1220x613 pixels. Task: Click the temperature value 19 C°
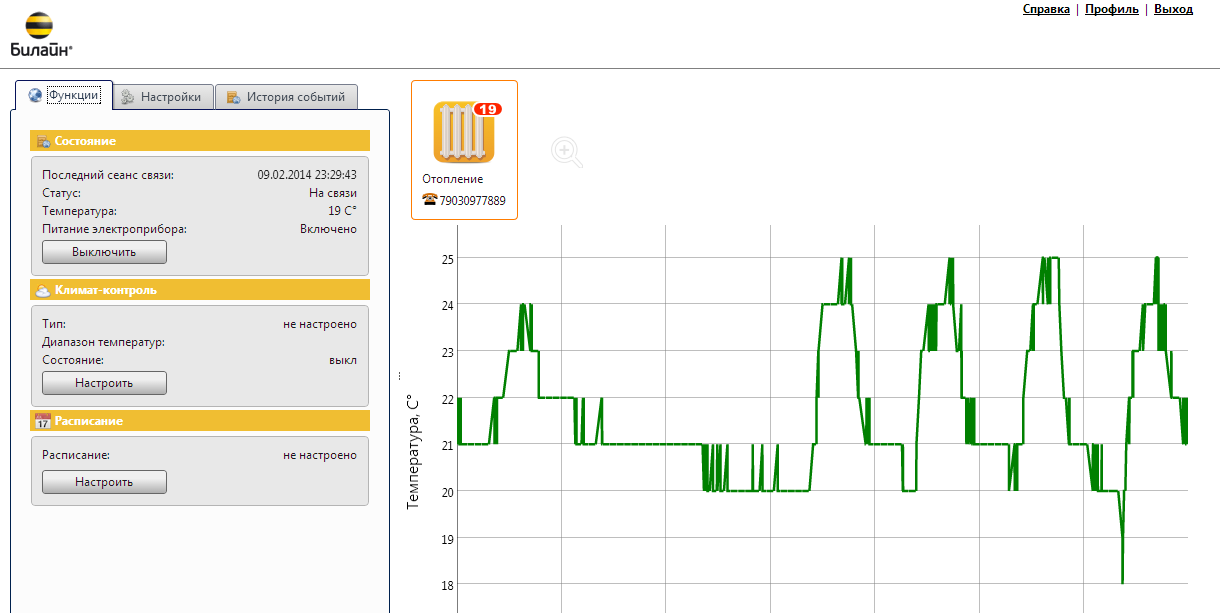342,211
